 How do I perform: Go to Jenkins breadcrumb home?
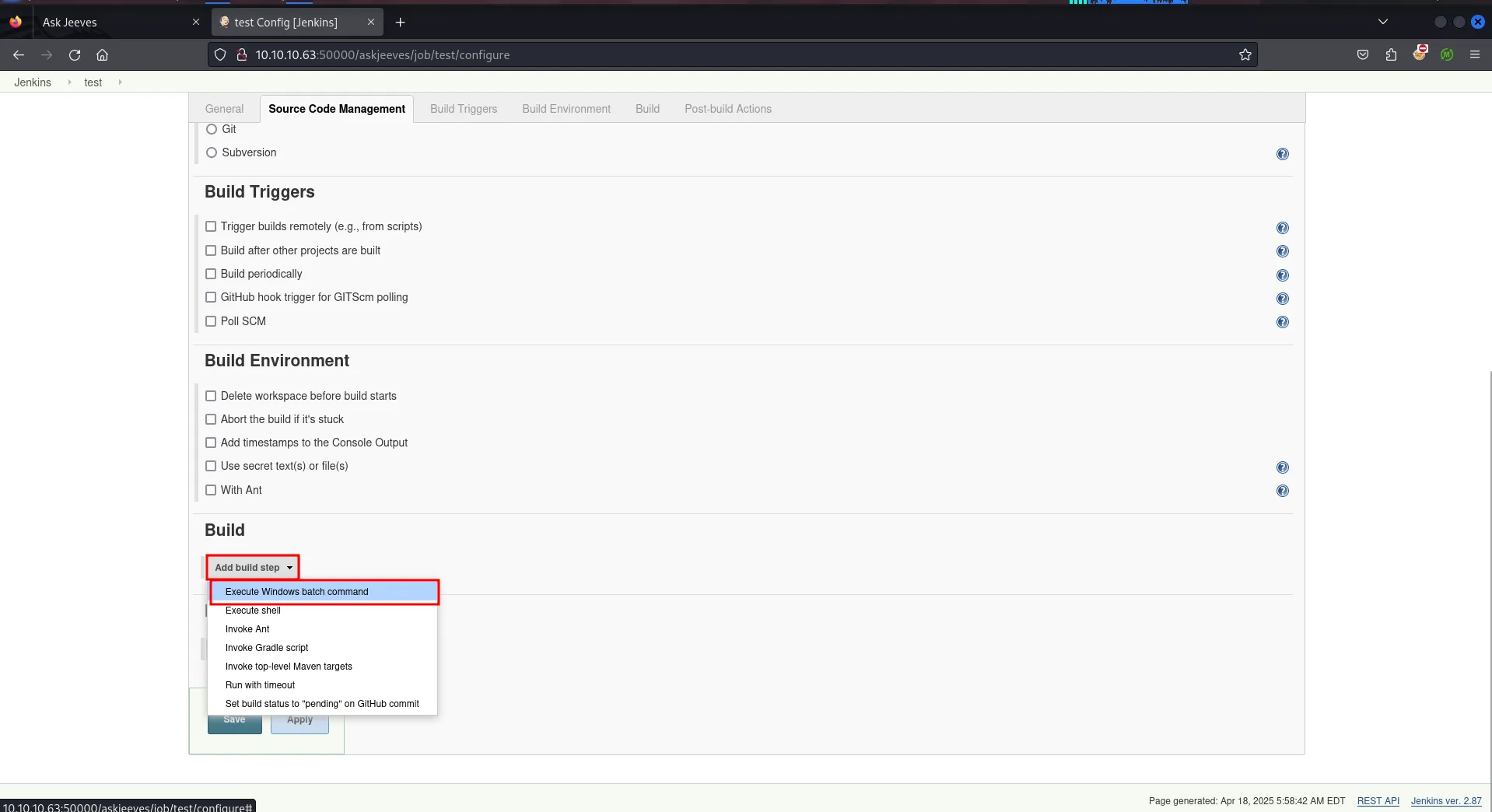33,82
